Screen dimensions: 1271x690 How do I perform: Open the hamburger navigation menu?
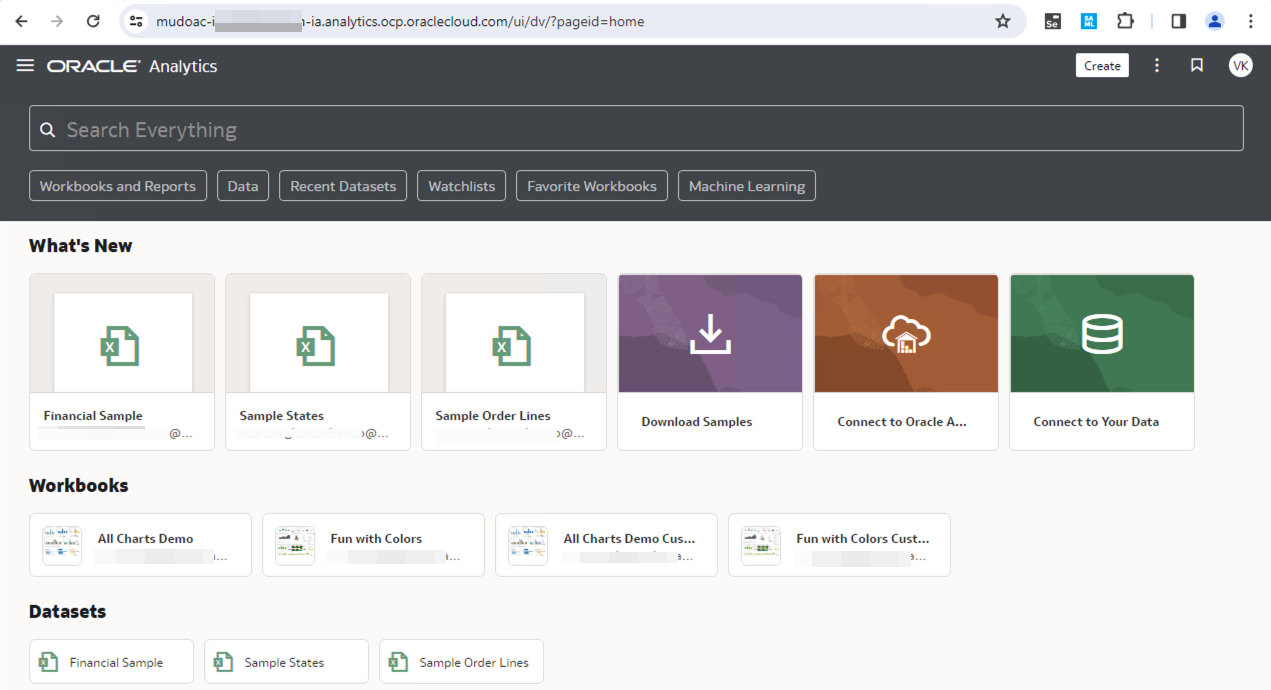(25, 65)
